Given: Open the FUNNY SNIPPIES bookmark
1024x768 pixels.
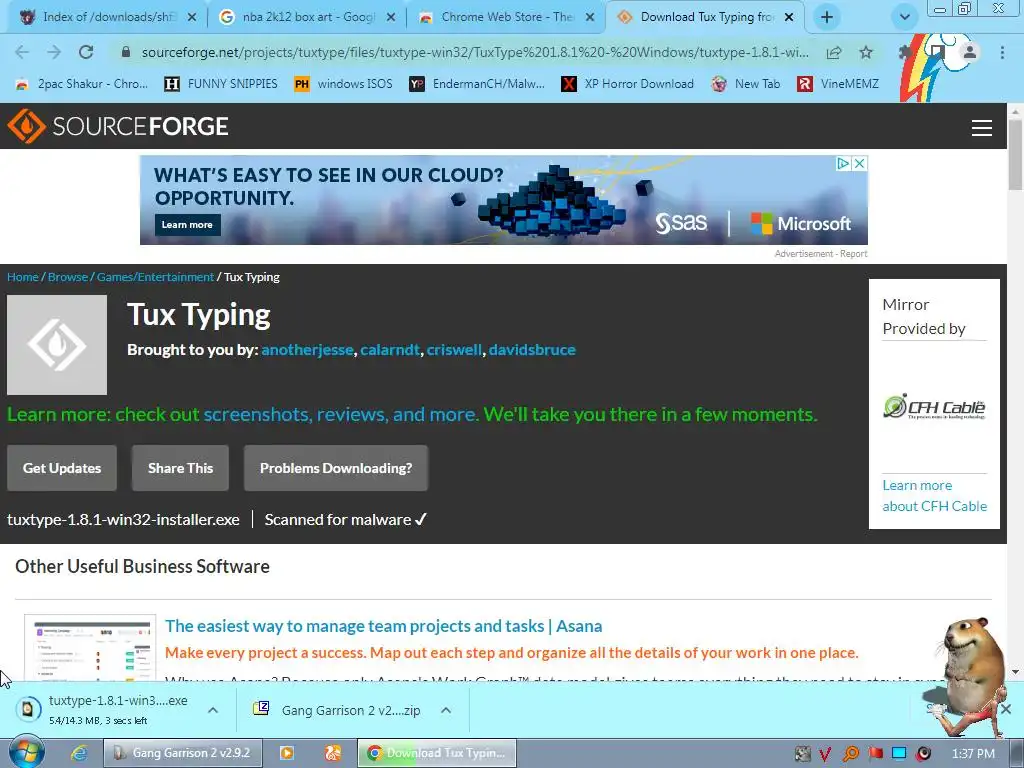Looking at the screenshot, I should point(221,84).
